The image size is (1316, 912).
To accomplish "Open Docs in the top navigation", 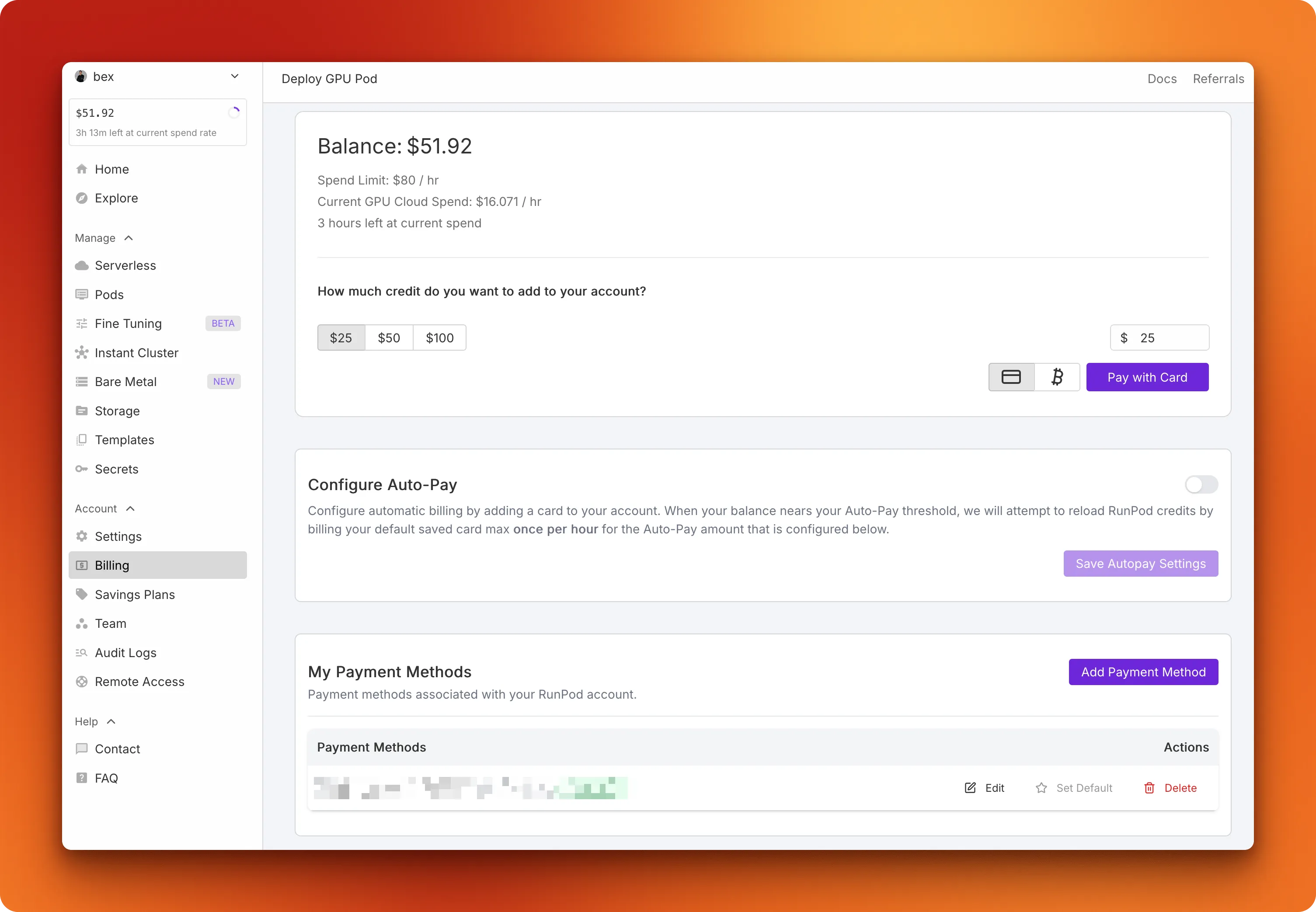I will click(1162, 78).
